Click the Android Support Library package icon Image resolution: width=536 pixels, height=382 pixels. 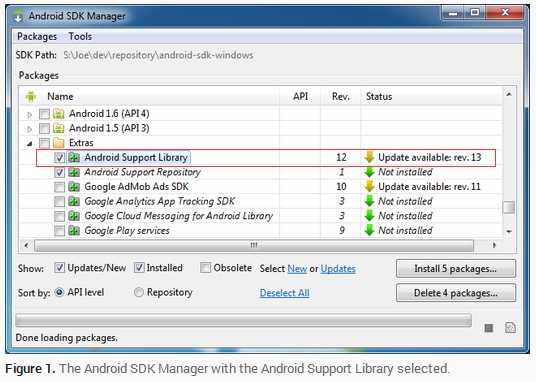[74, 158]
